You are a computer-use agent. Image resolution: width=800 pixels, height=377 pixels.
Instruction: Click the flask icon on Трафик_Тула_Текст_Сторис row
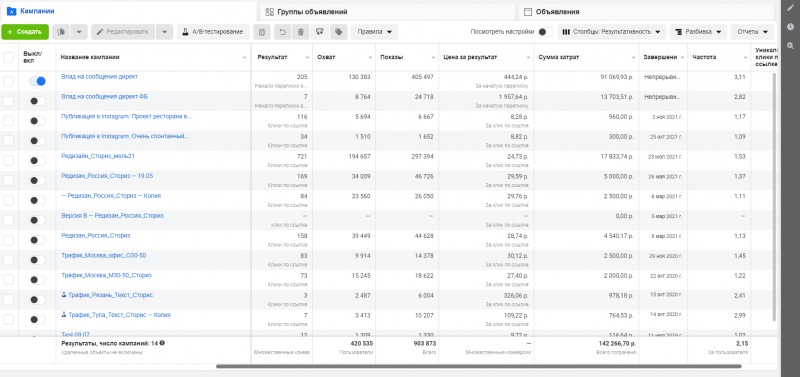click(x=64, y=315)
